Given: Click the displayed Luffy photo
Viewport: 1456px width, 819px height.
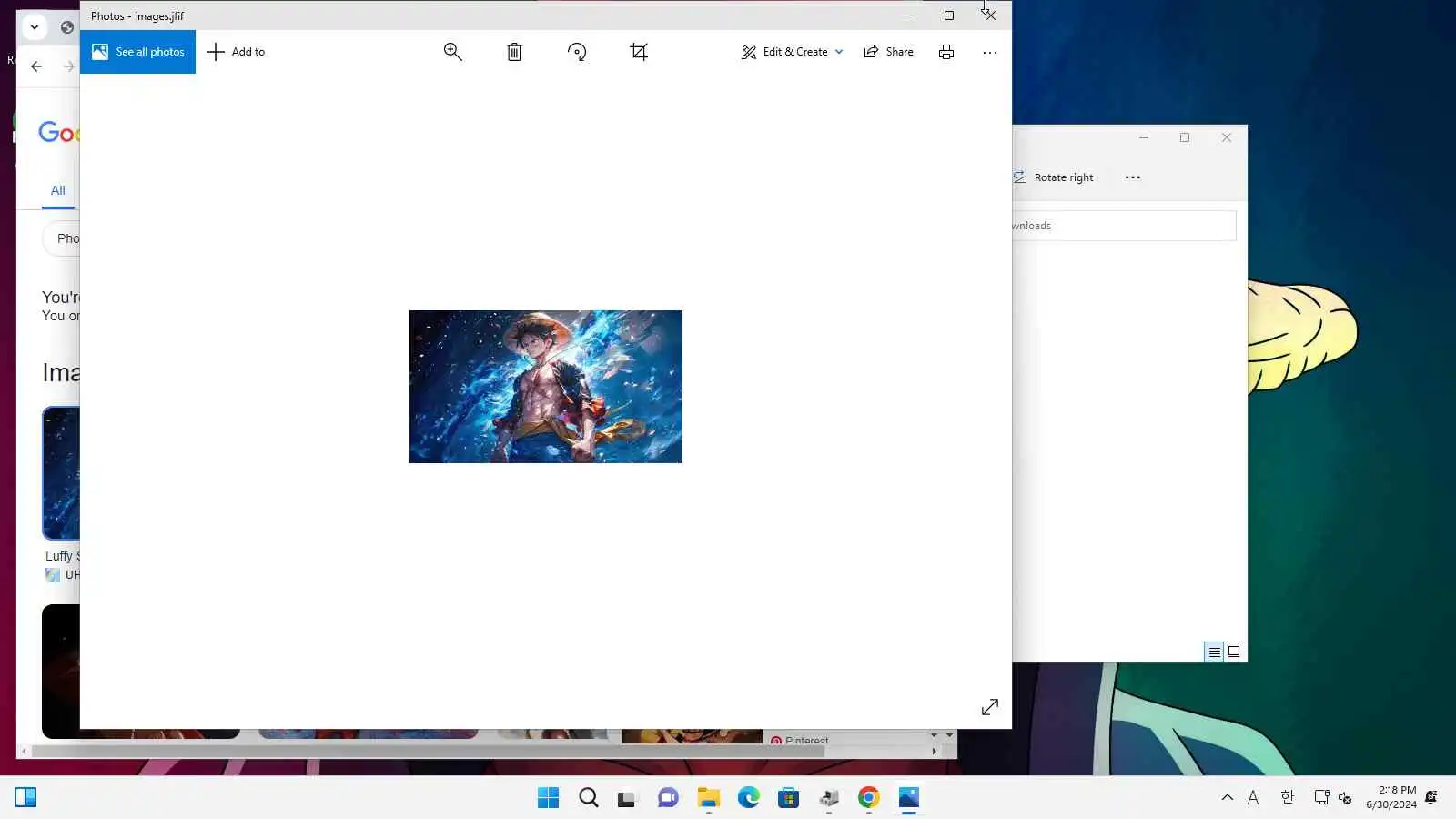Looking at the screenshot, I should click(546, 387).
